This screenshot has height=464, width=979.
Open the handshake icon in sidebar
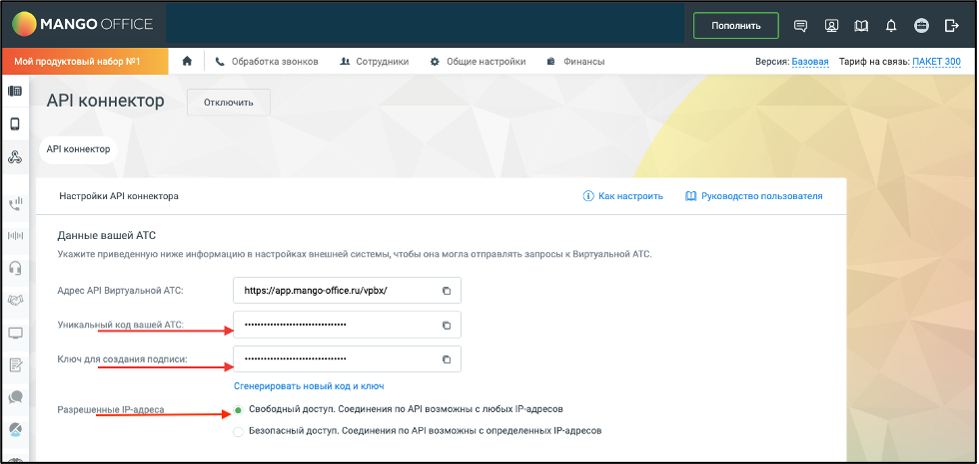[15, 300]
